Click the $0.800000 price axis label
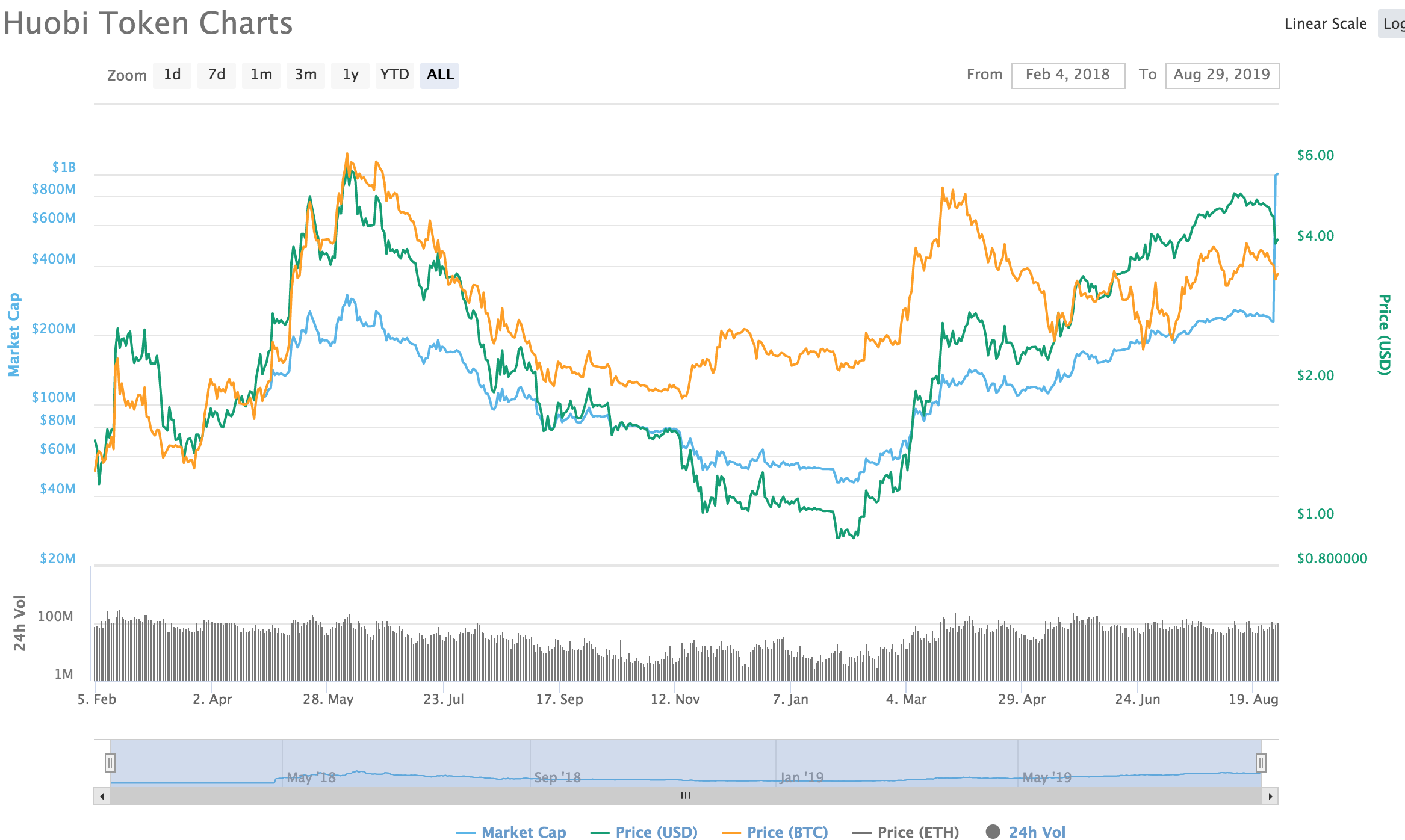1405x840 pixels. pos(1332,558)
